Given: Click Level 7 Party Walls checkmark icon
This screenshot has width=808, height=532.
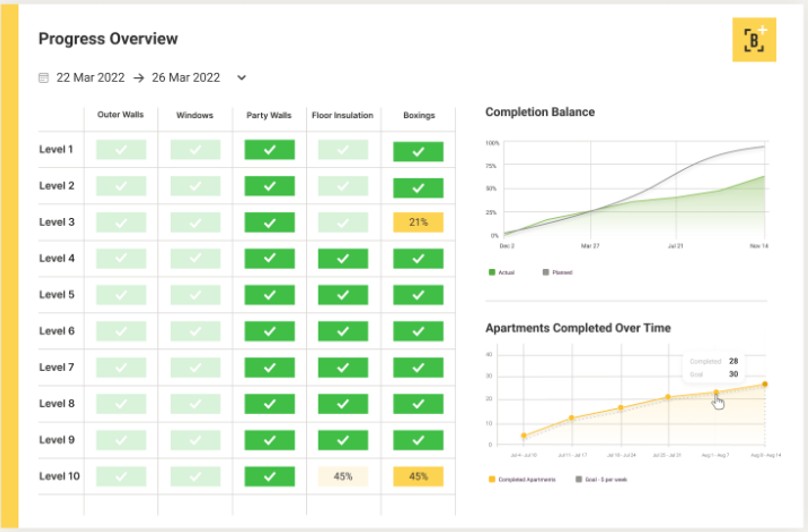Looking at the screenshot, I should (269, 367).
